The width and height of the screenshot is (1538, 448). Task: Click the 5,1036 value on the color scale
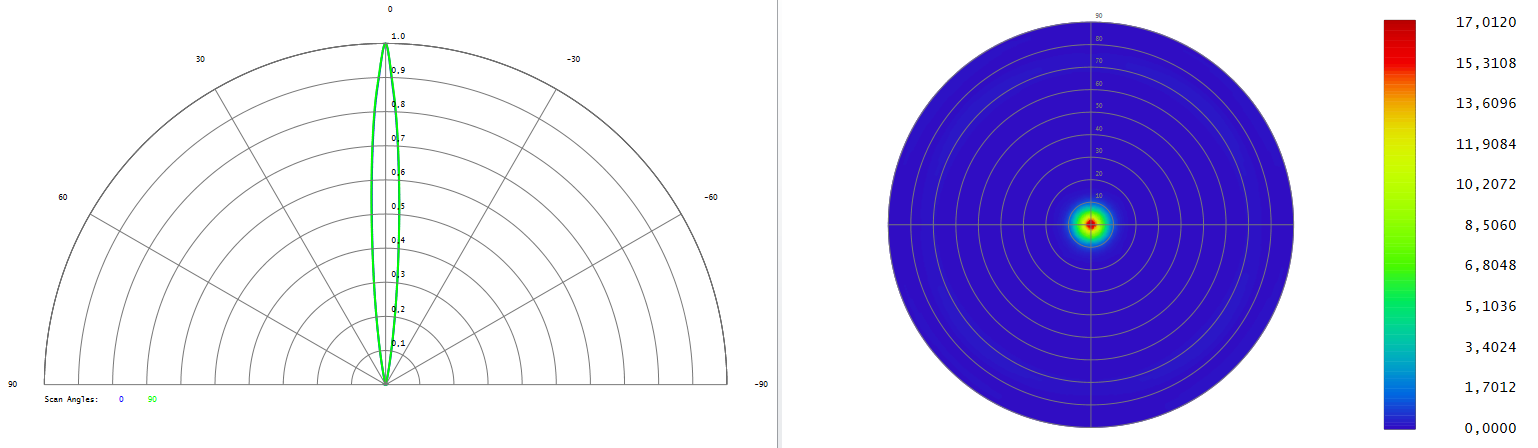1490,307
